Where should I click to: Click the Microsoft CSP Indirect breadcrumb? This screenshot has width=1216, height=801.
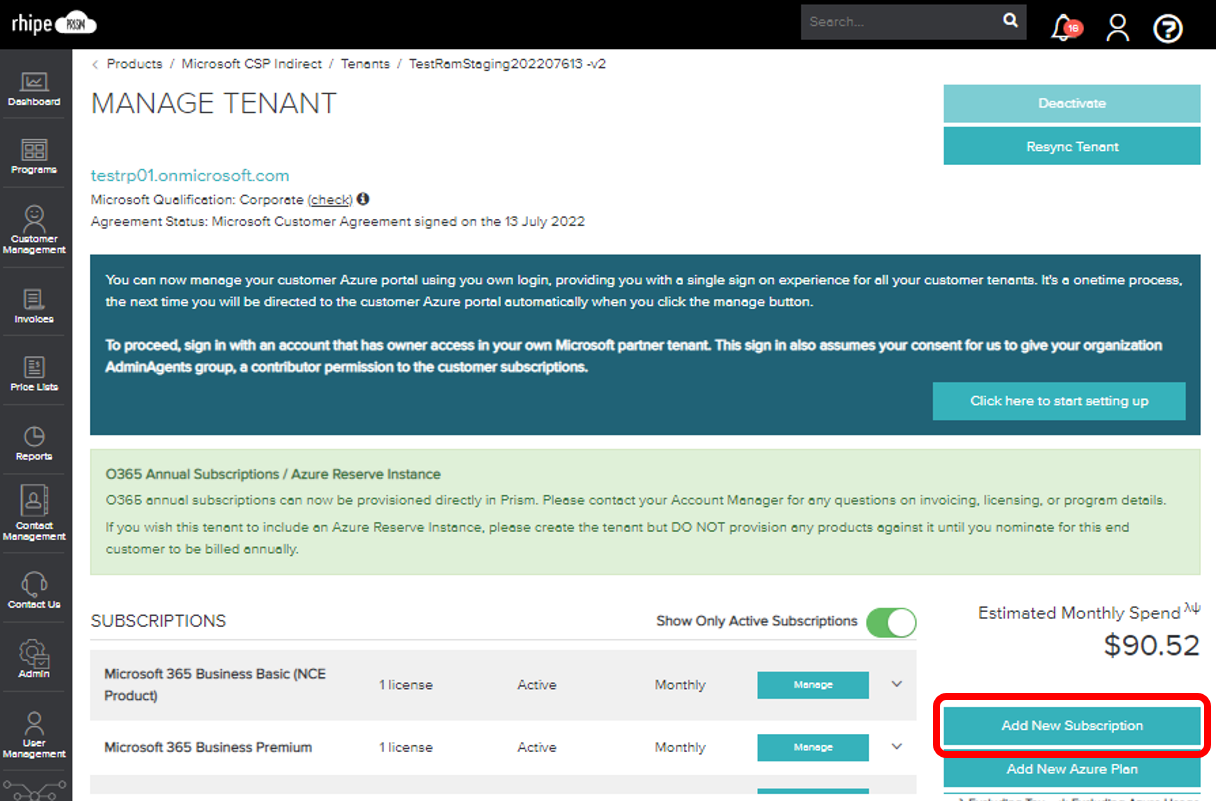251,64
